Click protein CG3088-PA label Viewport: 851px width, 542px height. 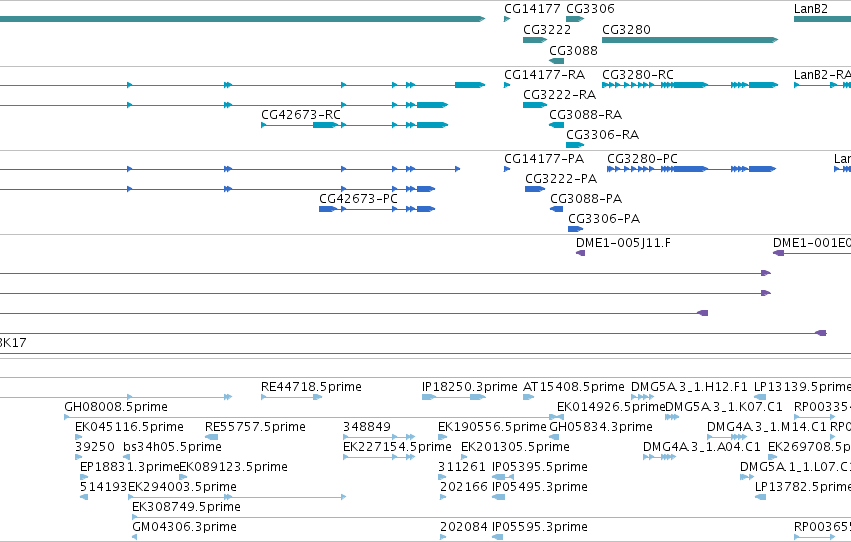click(x=586, y=199)
